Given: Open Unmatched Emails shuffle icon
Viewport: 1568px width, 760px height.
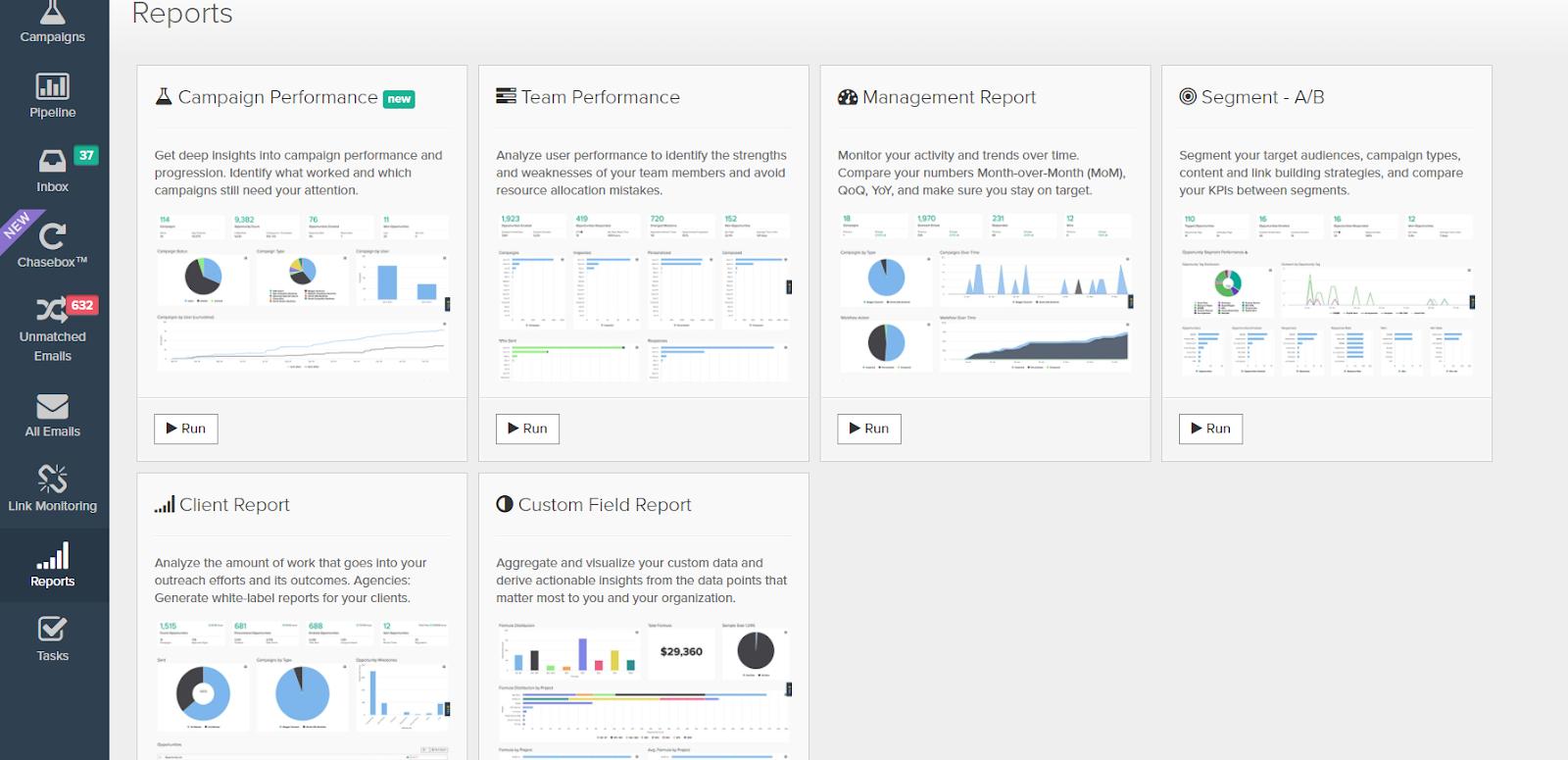Looking at the screenshot, I should [x=50, y=311].
